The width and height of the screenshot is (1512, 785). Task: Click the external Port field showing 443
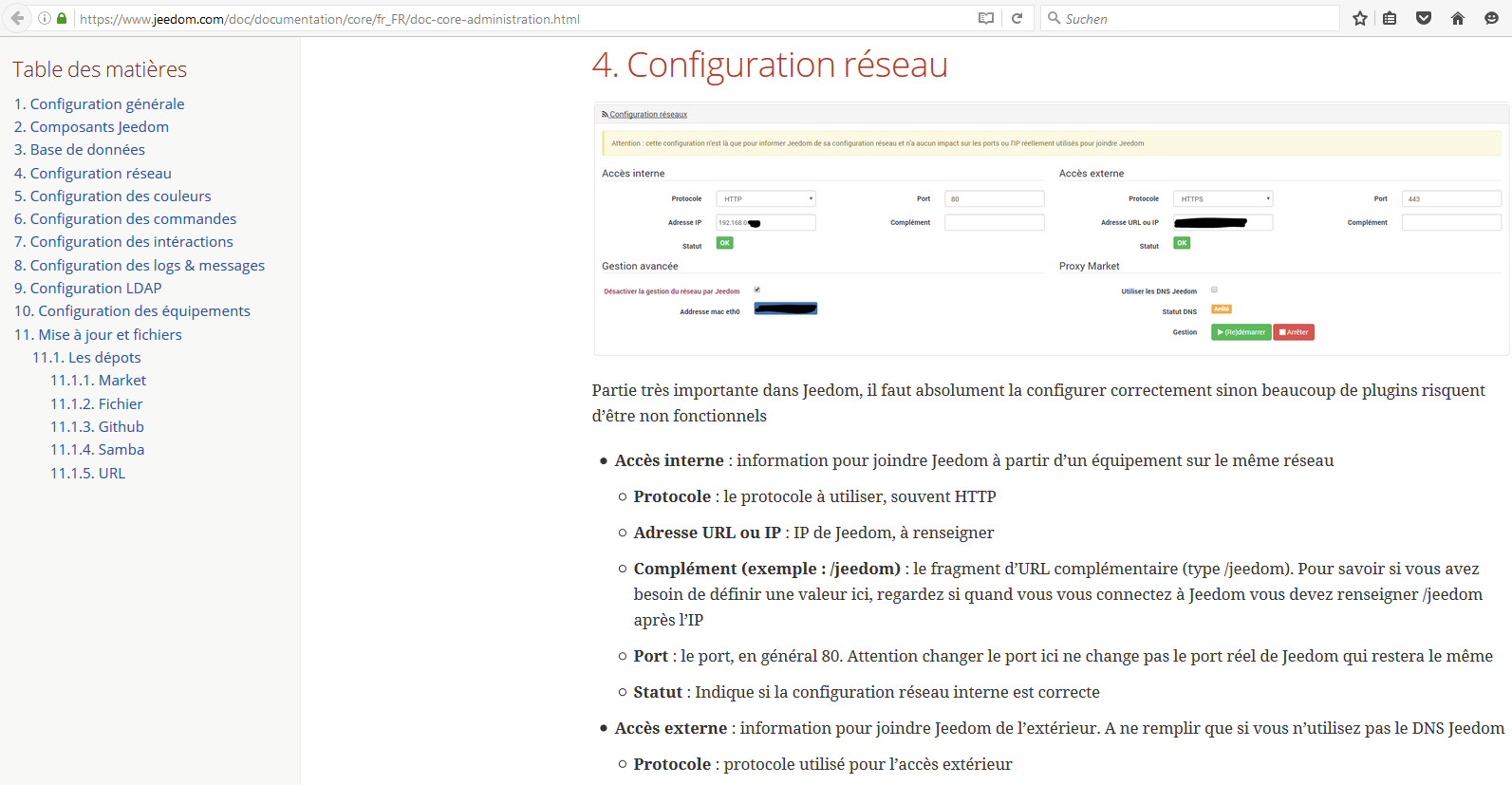[1452, 198]
